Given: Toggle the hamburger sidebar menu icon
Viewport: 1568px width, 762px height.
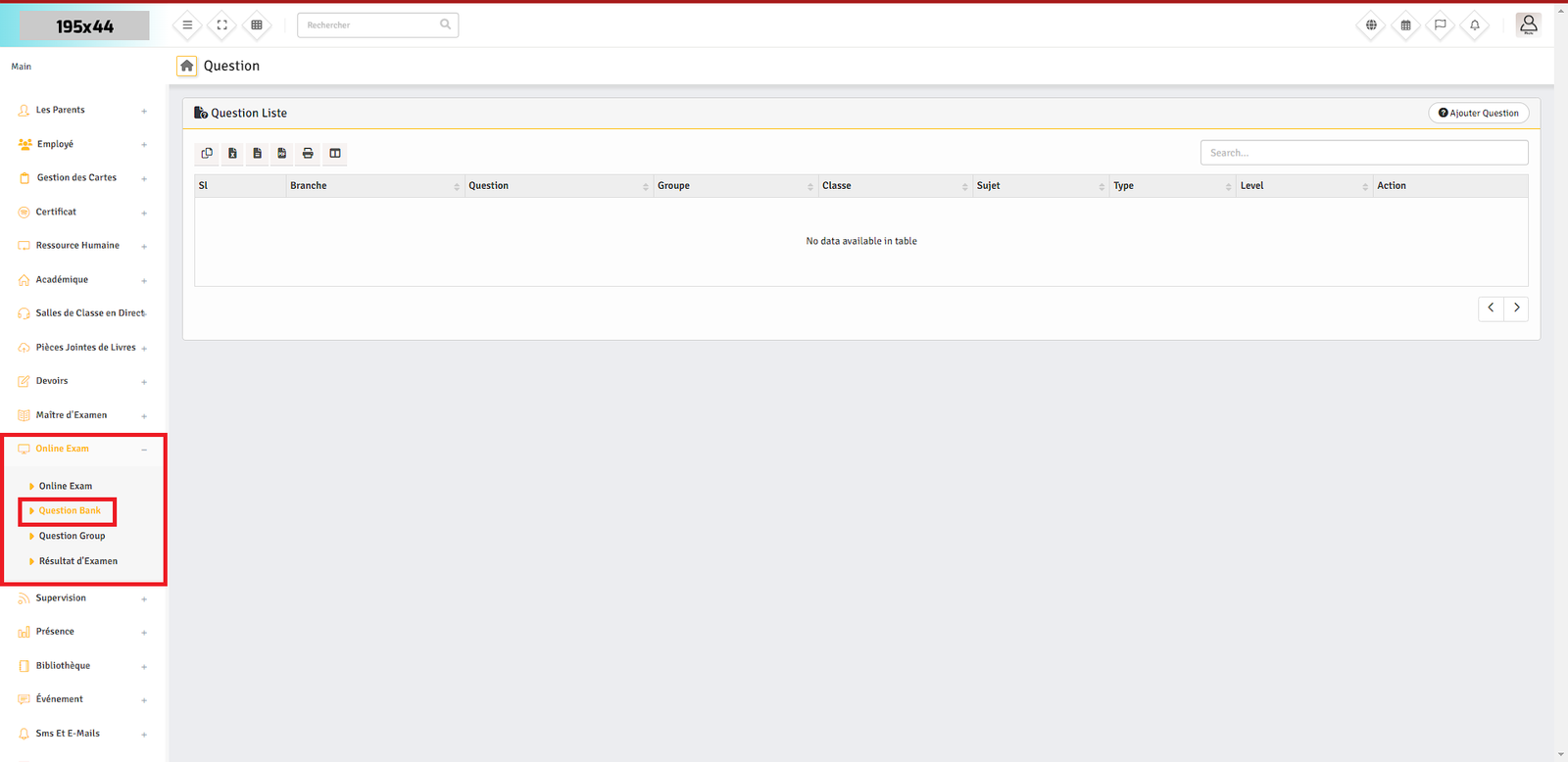Looking at the screenshot, I should pyautogui.click(x=187, y=25).
